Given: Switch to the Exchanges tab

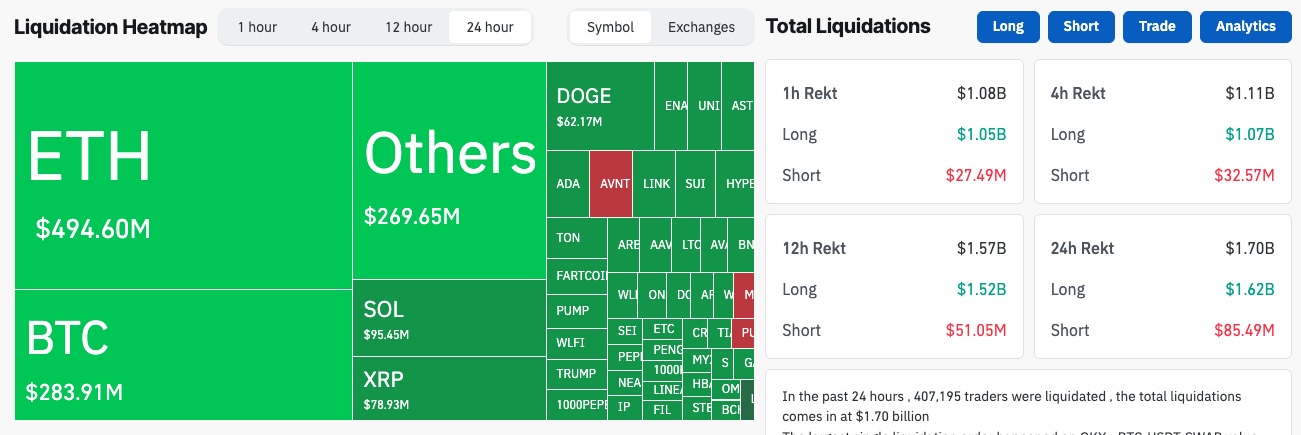Looking at the screenshot, I should pyautogui.click(x=701, y=27).
